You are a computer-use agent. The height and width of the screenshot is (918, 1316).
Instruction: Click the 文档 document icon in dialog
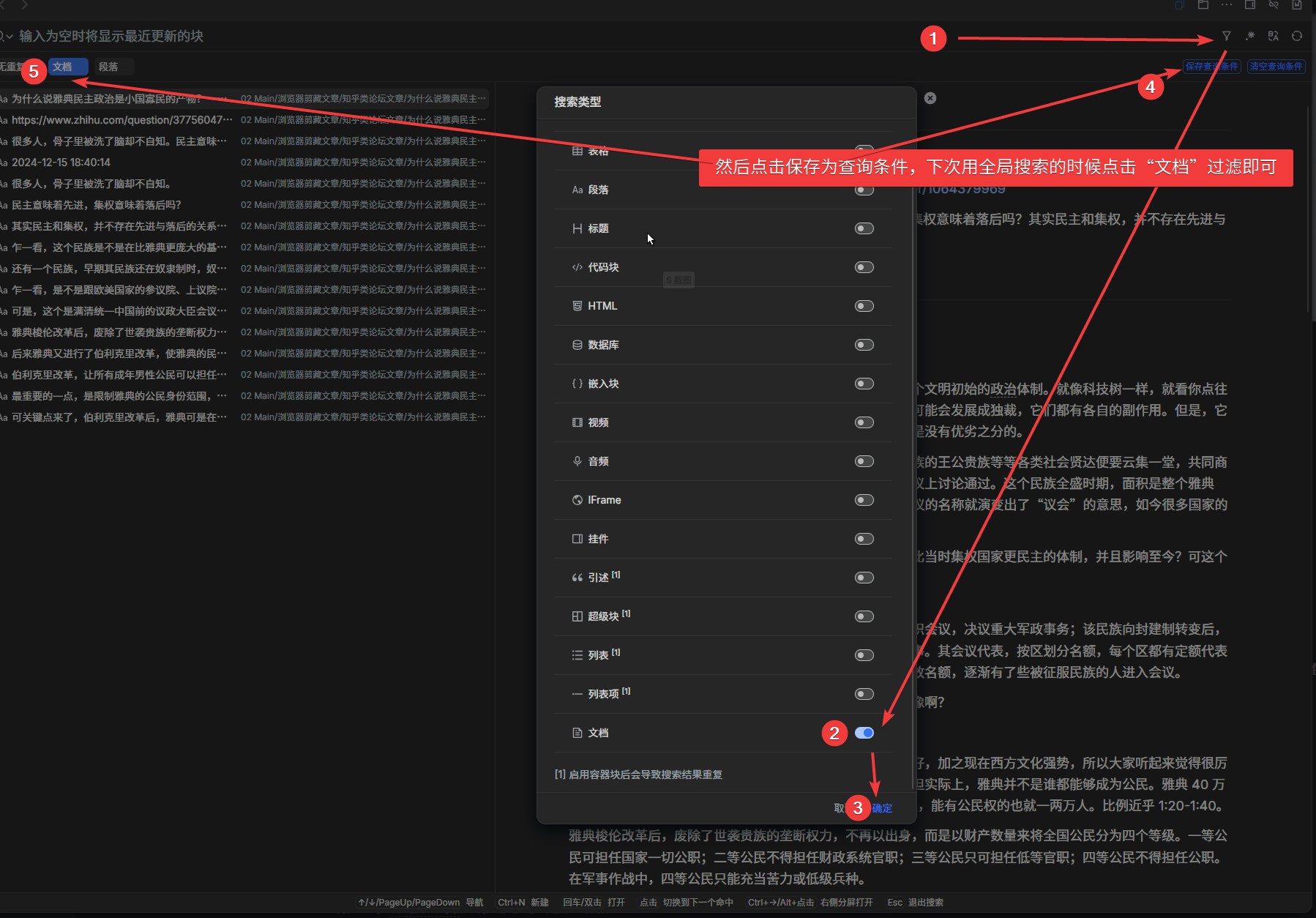(577, 733)
